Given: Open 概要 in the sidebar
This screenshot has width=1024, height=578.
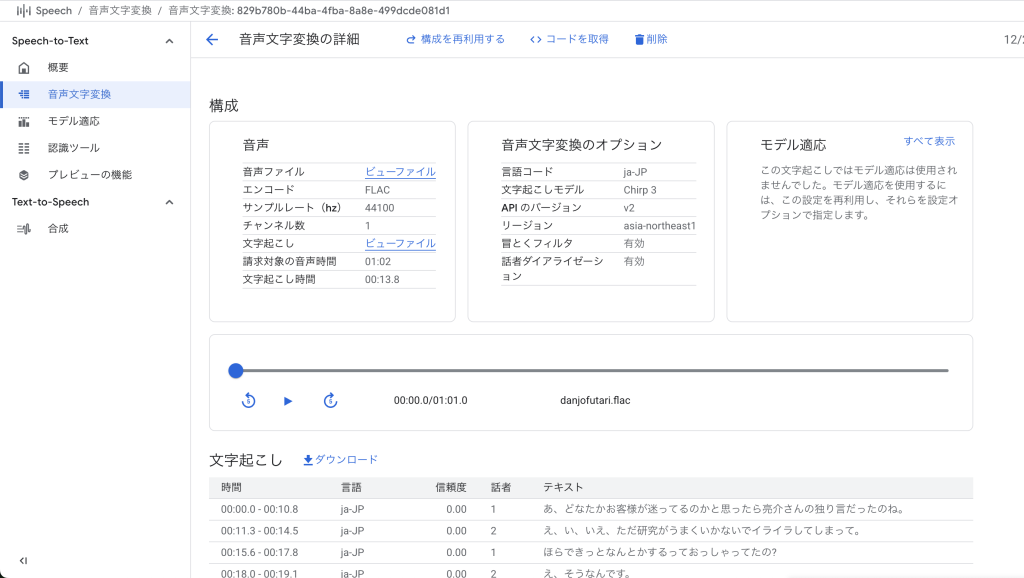Looking at the screenshot, I should 58,68.
